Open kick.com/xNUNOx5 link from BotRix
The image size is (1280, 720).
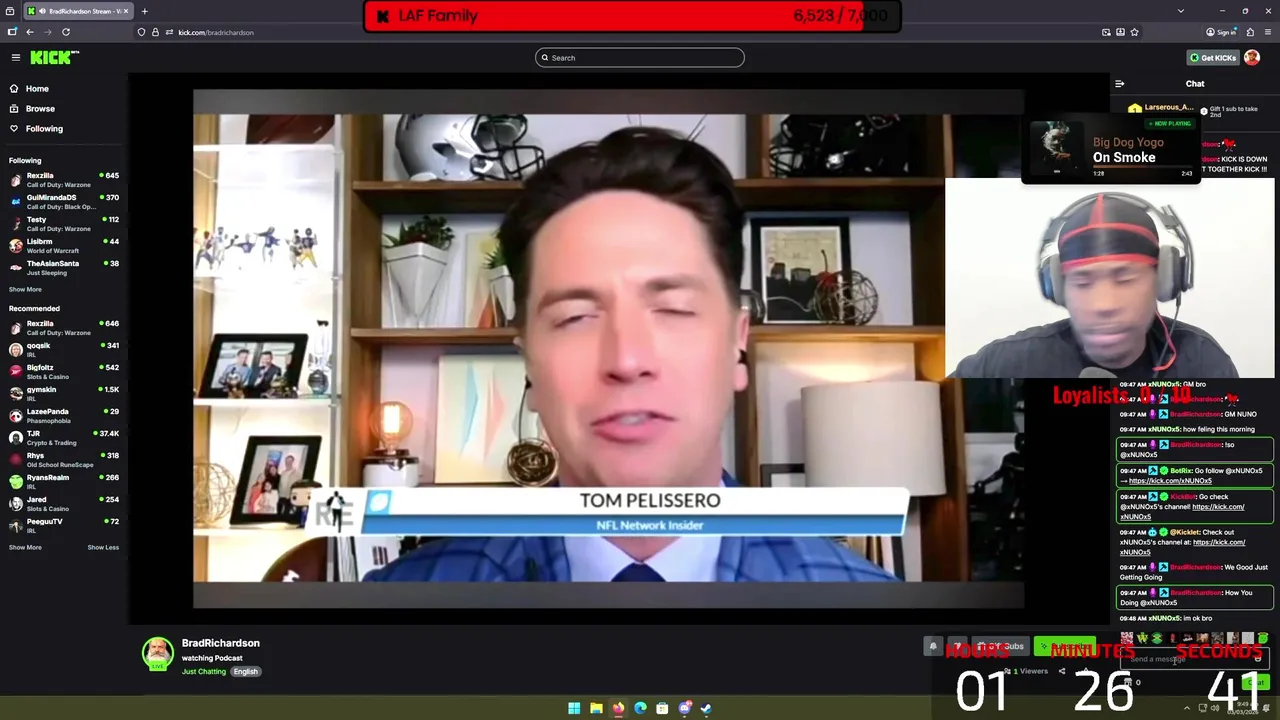click(1170, 481)
